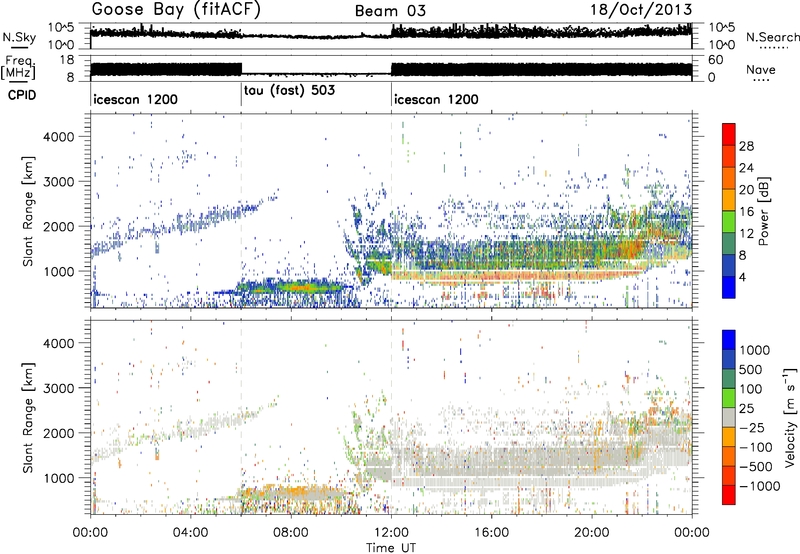This screenshot has width=800, height=554.
Task: Click the '28' power colorbar value
Action: [746, 146]
